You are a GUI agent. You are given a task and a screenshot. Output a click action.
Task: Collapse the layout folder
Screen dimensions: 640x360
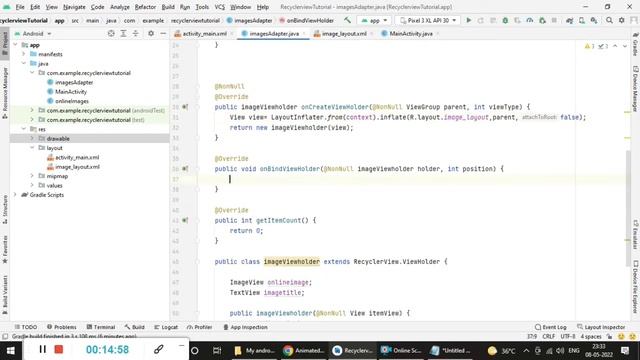tap(32, 148)
